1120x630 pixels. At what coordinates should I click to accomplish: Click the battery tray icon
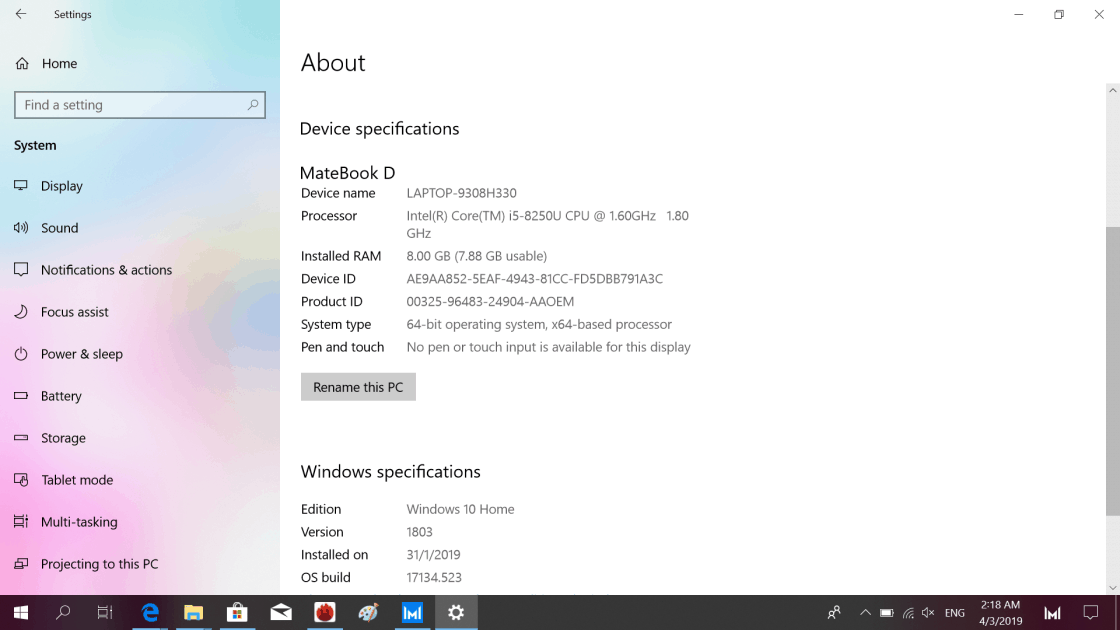[886, 613]
